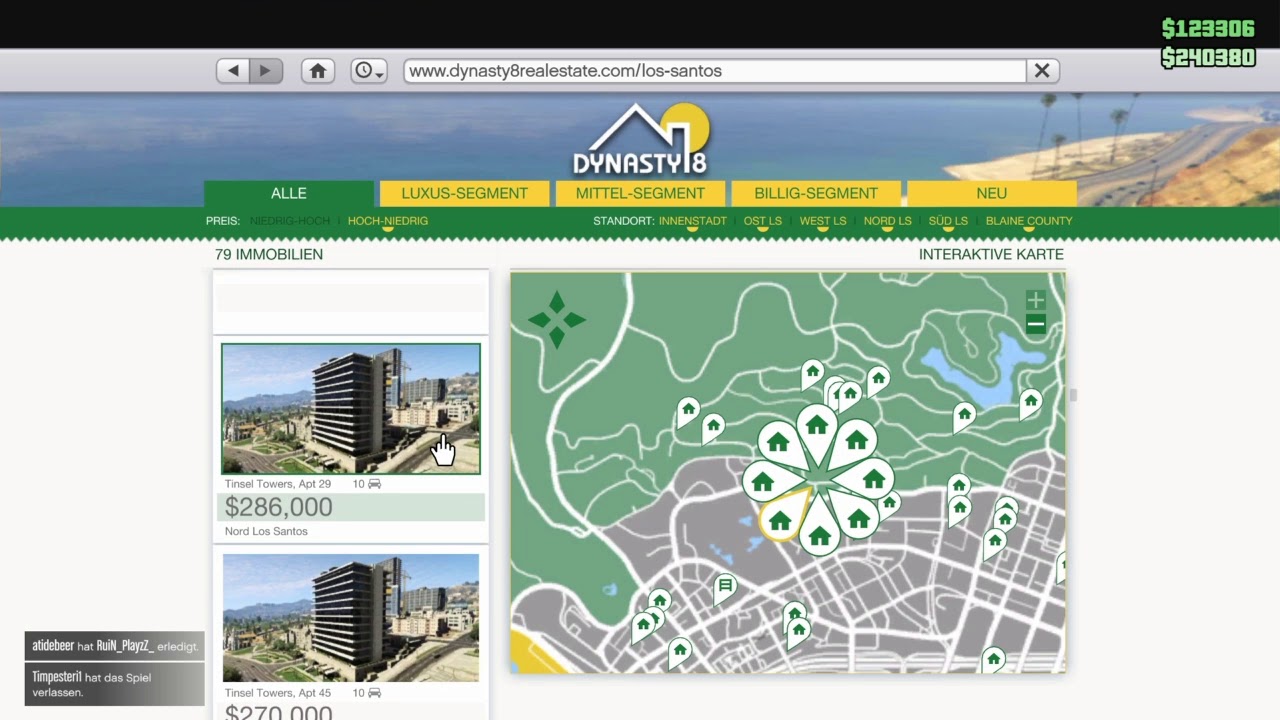Screen dimensions: 1280x720
Task: Zoom out the map with the minus button
Action: click(1036, 324)
